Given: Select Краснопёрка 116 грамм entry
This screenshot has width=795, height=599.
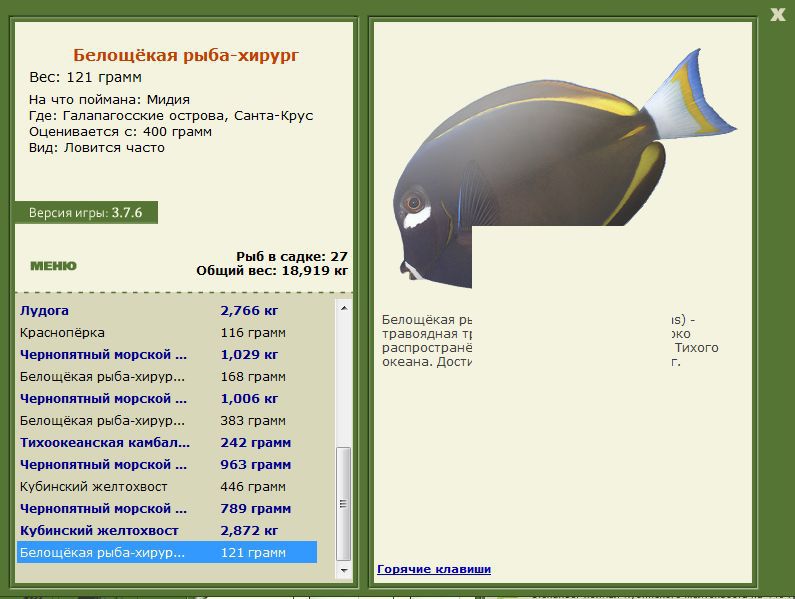Looking at the screenshot, I should click(x=167, y=333).
